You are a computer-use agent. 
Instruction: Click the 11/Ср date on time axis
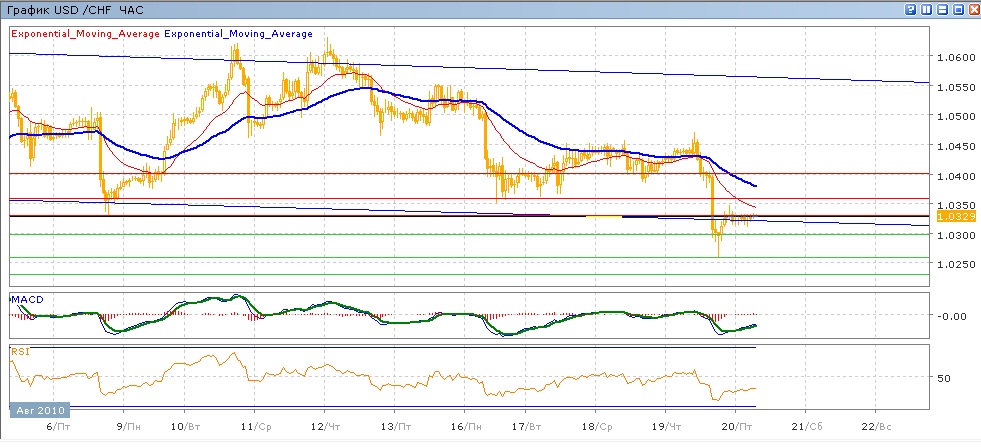[258, 425]
